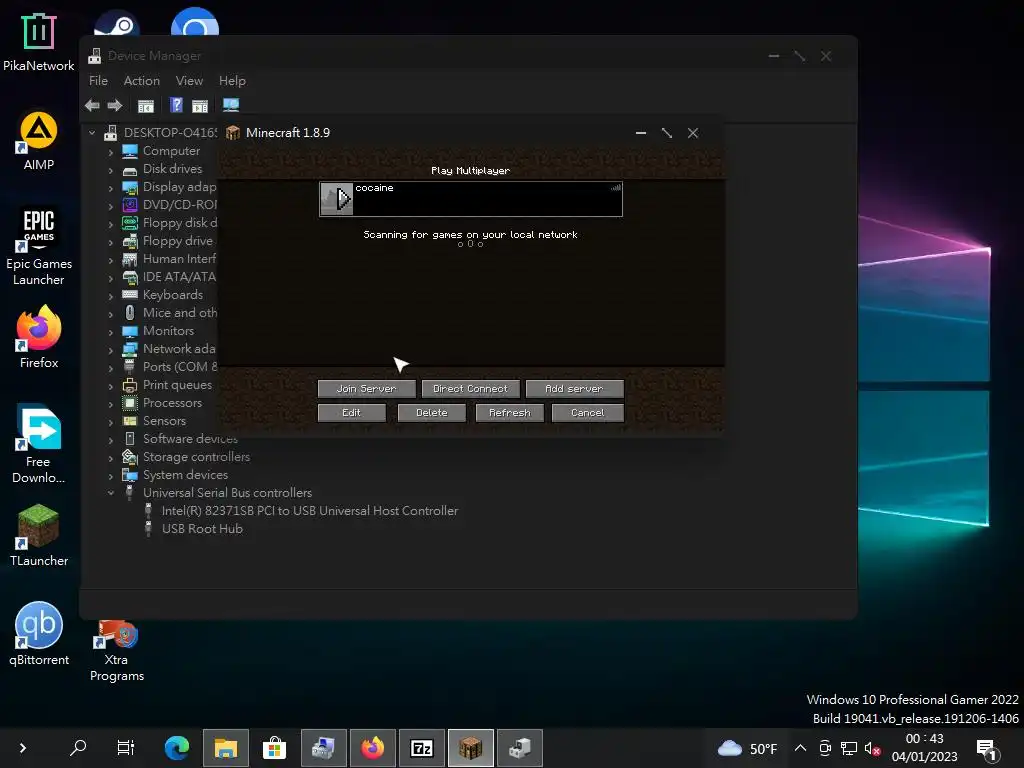The height and width of the screenshot is (768, 1024).
Task: Click Firefox taskbar button
Action: 372,748
